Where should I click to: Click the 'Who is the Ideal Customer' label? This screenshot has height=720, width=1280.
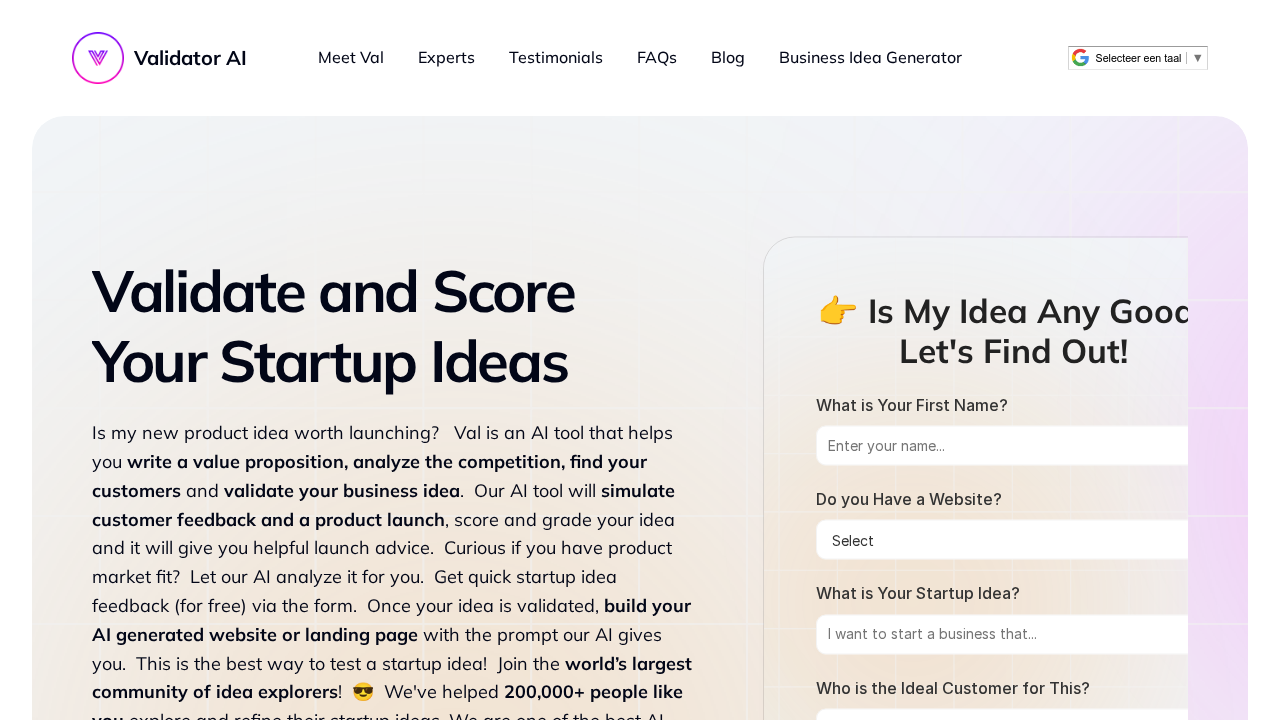tap(953, 688)
